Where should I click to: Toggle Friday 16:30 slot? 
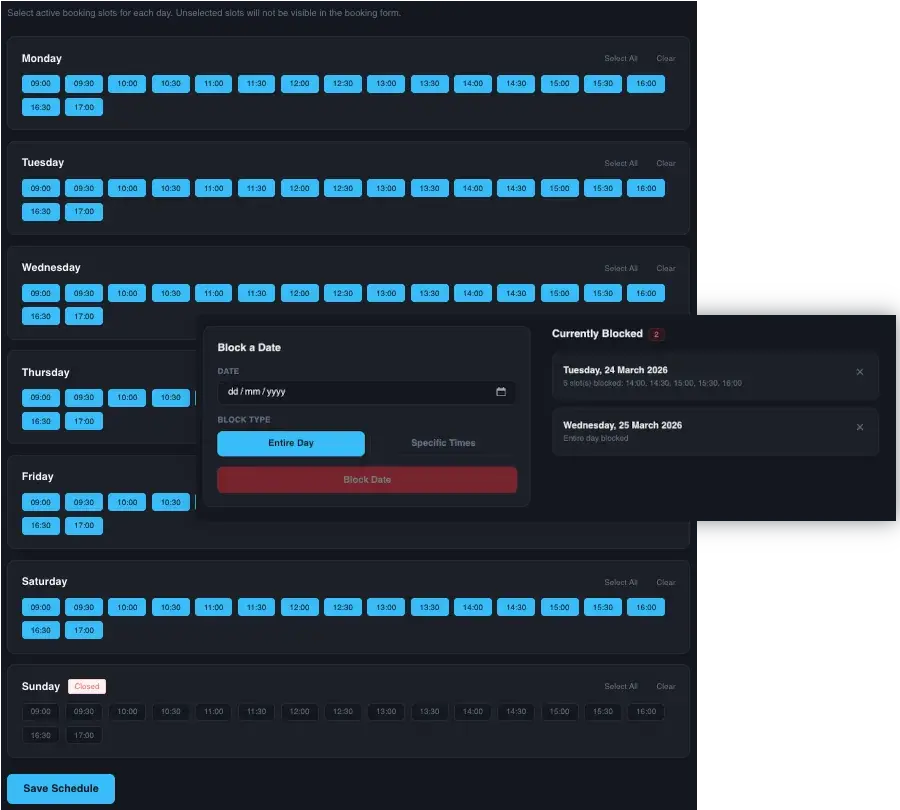[x=41, y=526]
